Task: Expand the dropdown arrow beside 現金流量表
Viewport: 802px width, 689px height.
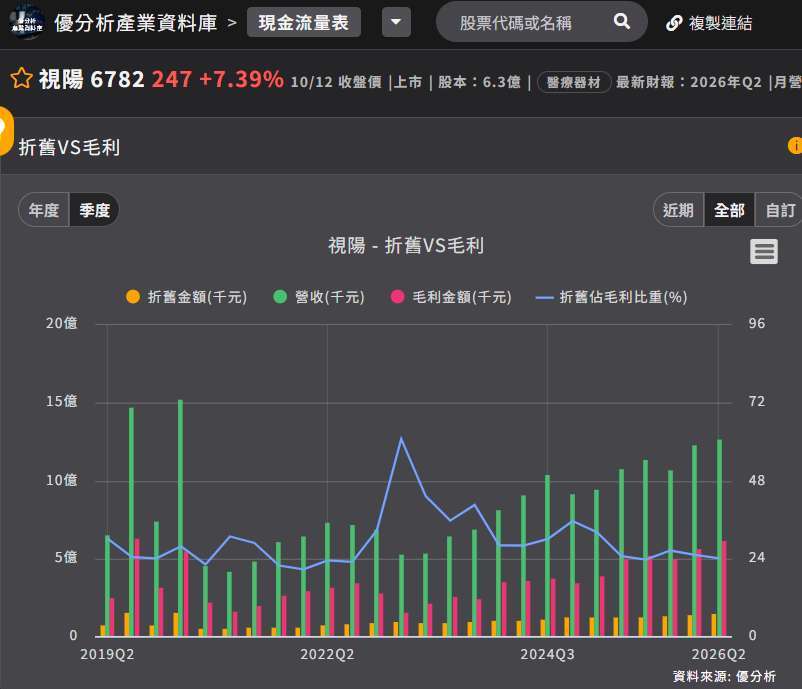Action: (396, 23)
